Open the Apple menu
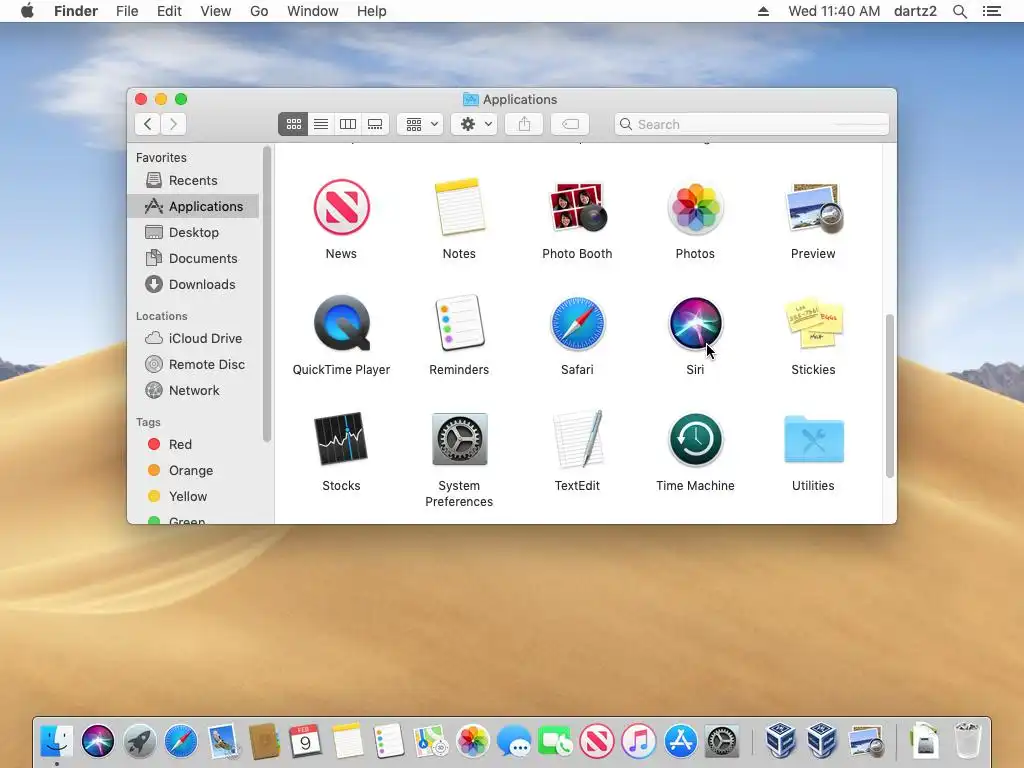1024x768 pixels. click(x=27, y=11)
